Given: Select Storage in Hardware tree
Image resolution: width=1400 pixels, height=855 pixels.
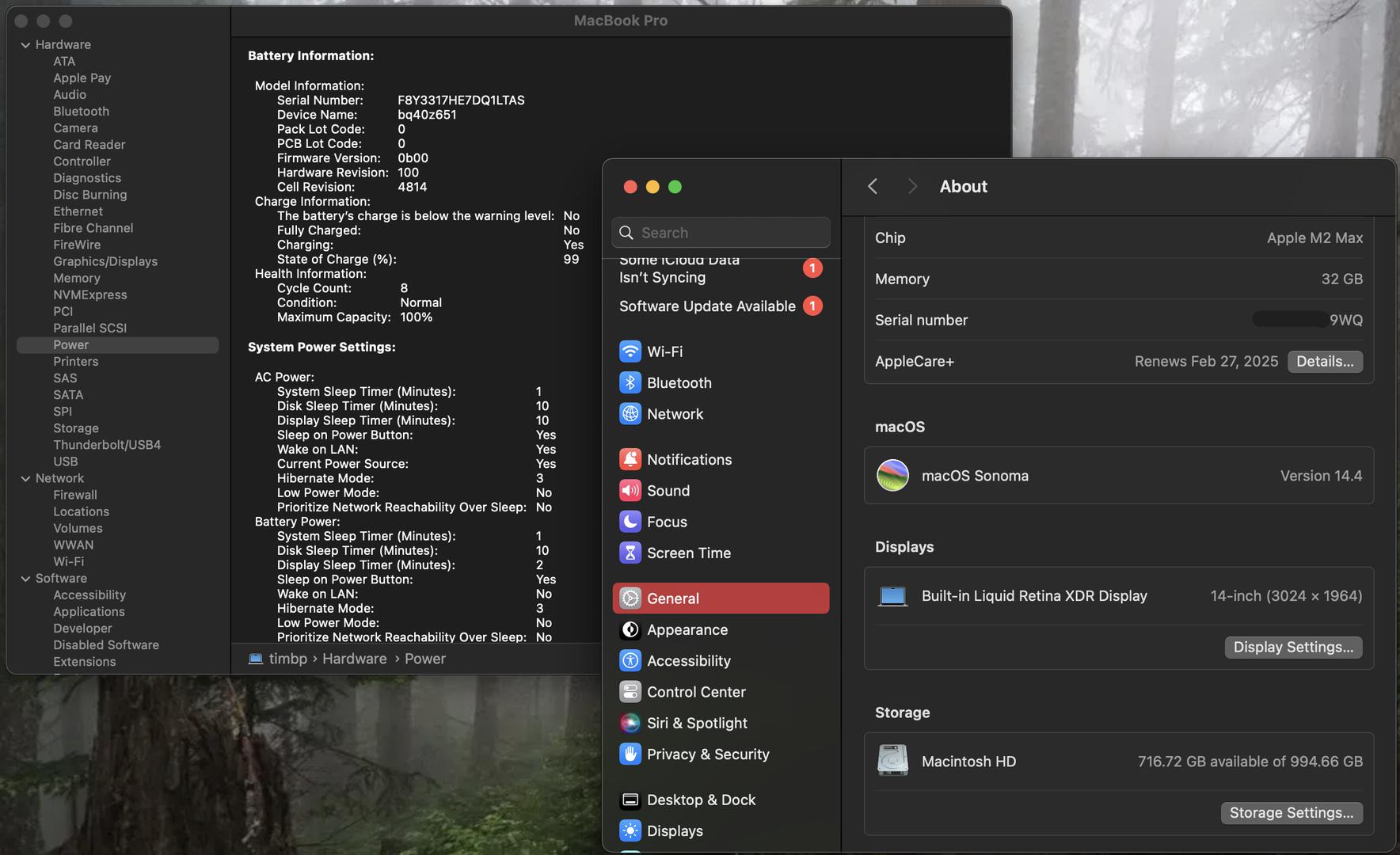Looking at the screenshot, I should (76, 428).
